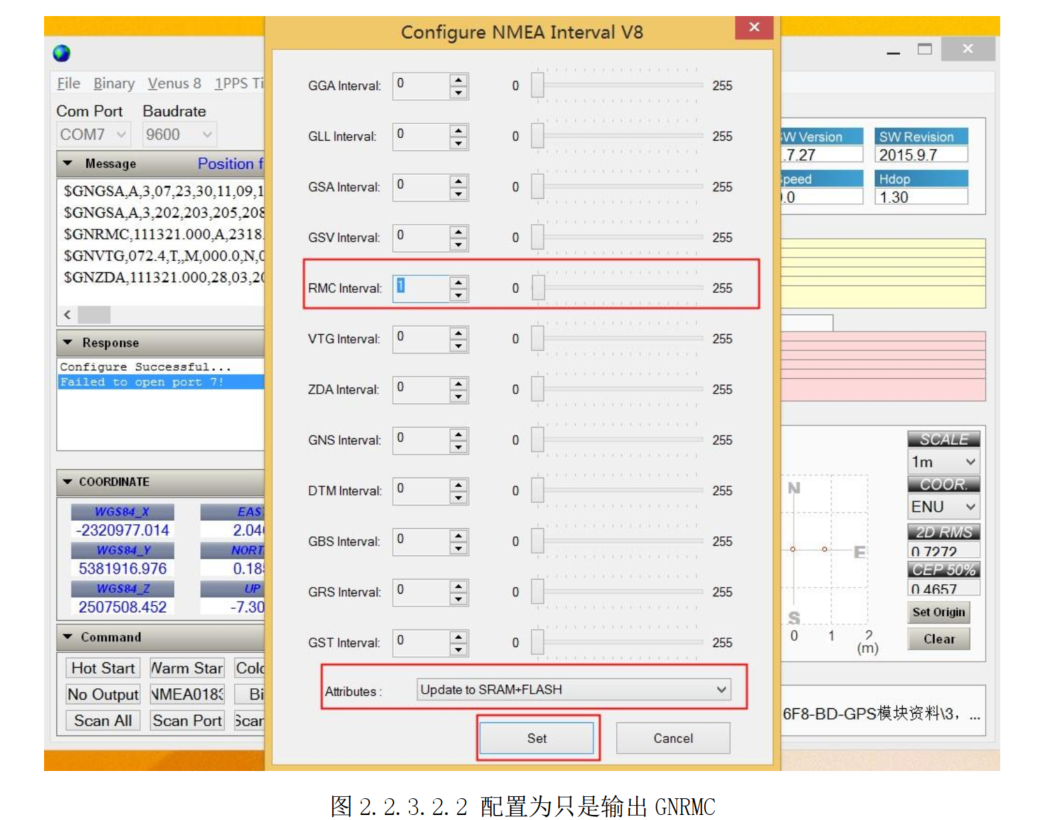Click the RMC Interval input field
Screen dimensions: 1047x820
coord(421,288)
